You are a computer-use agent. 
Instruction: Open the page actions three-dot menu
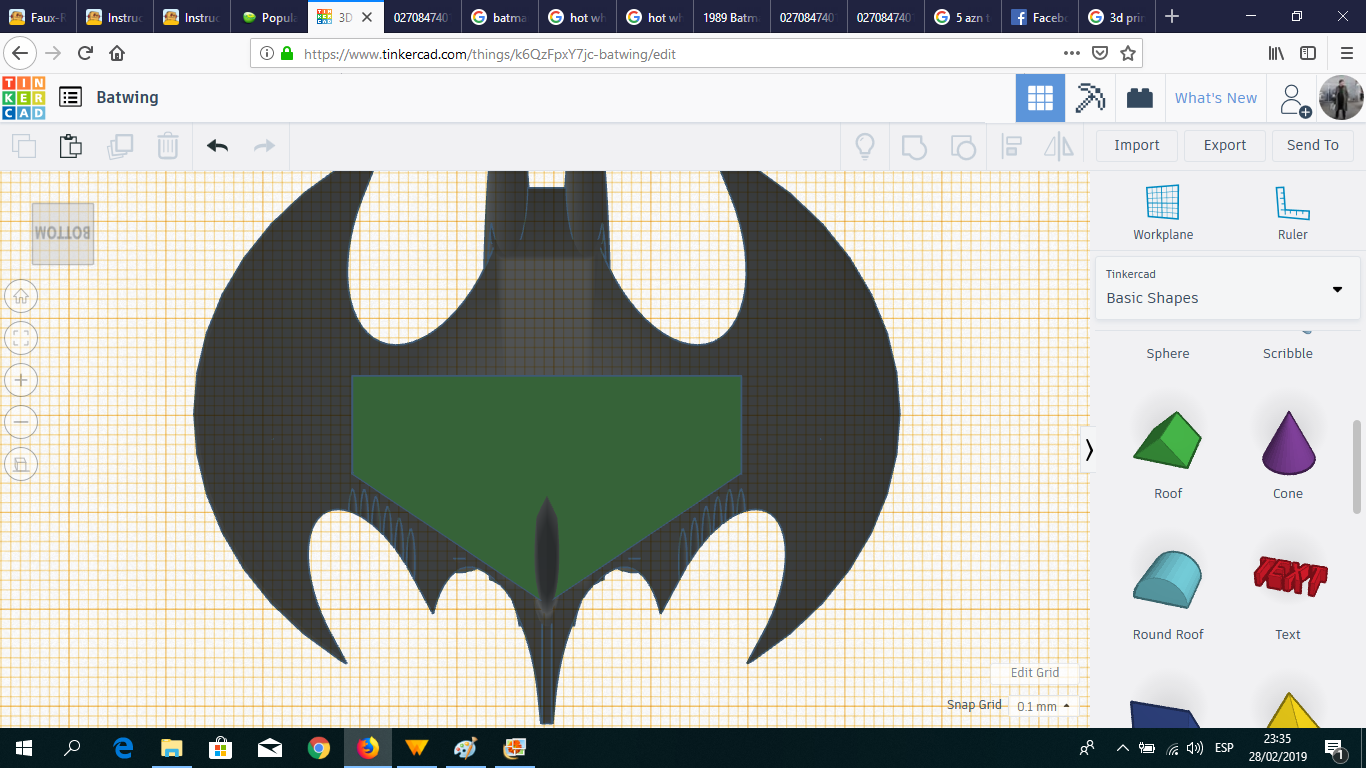(1071, 54)
